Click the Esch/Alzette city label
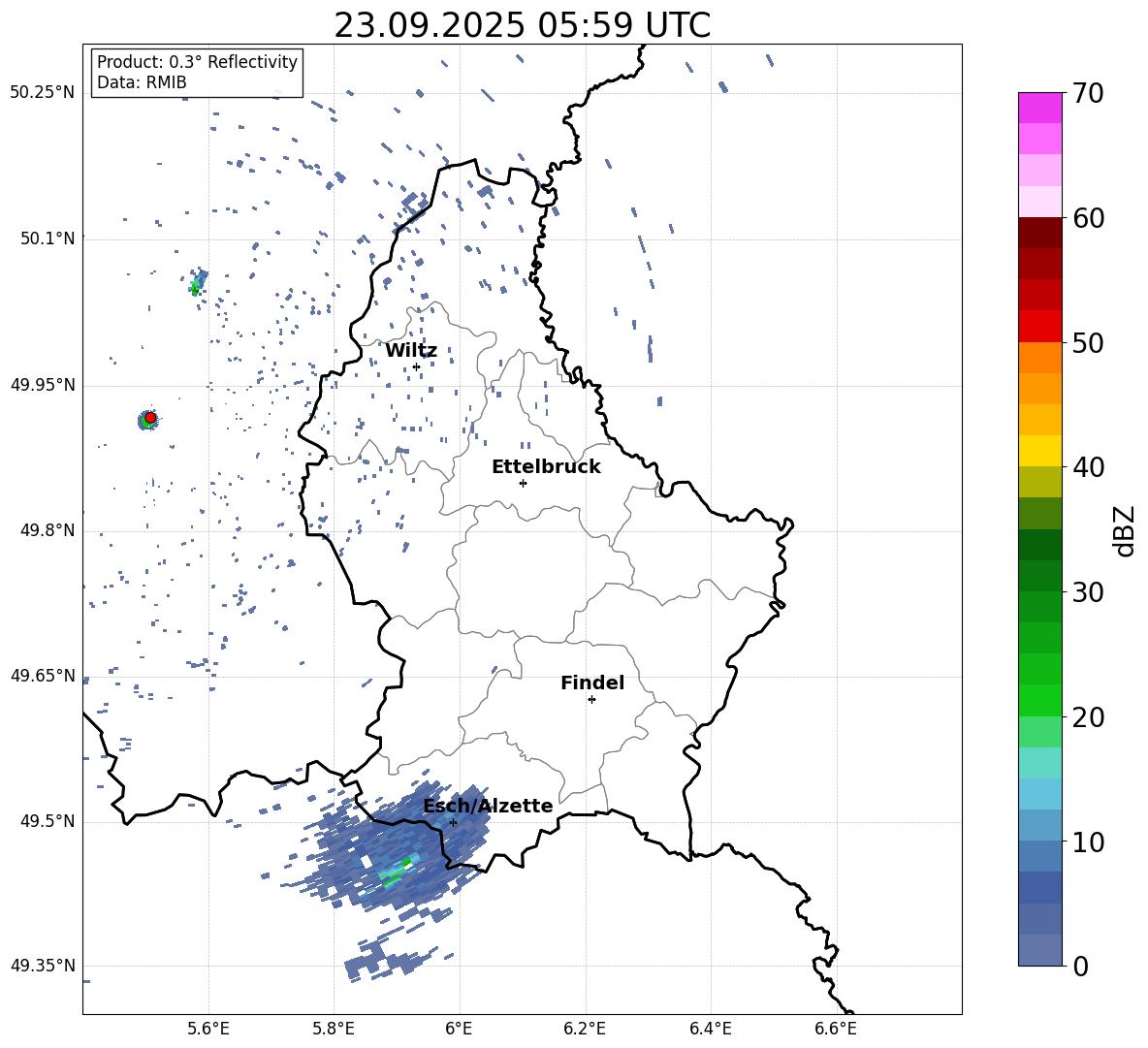The image size is (1148, 1048). 488,806
